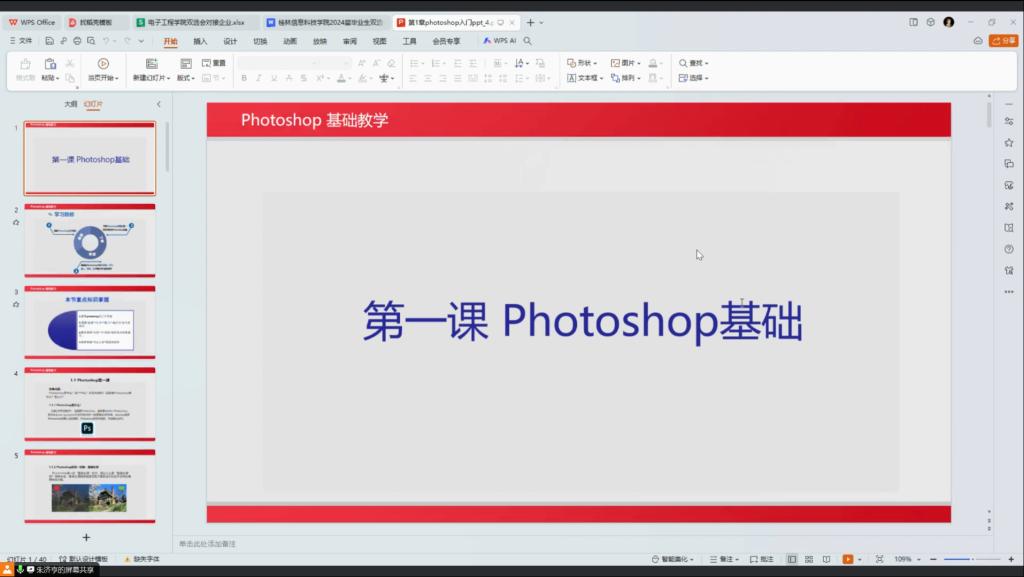Image resolution: width=1024 pixels, height=577 pixels.
Task: Switch to slide sorter view
Action: pos(809,559)
